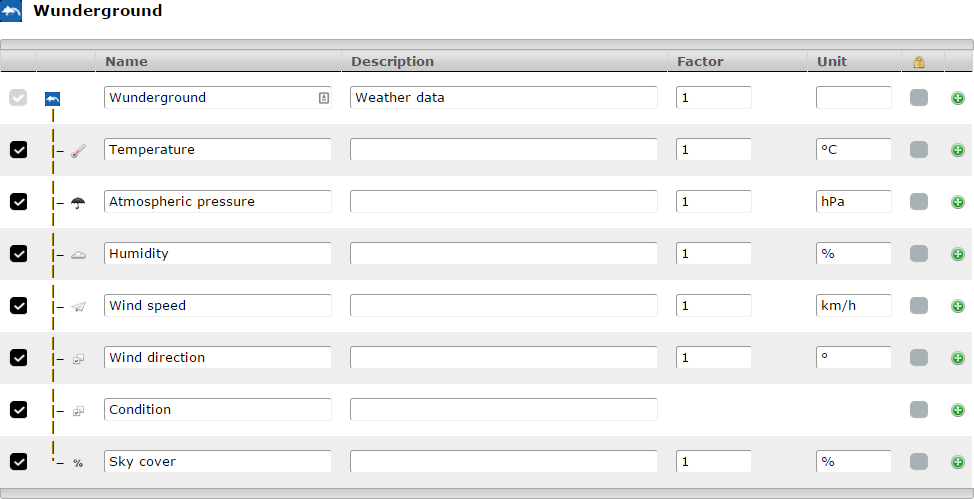Click the contact card icon inside Wunderground name field

(324, 98)
